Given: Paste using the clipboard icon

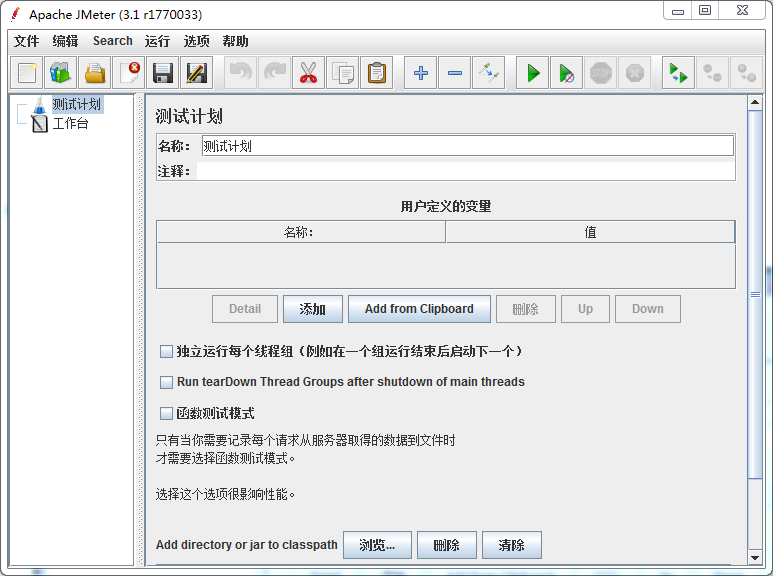Looking at the screenshot, I should point(377,73).
